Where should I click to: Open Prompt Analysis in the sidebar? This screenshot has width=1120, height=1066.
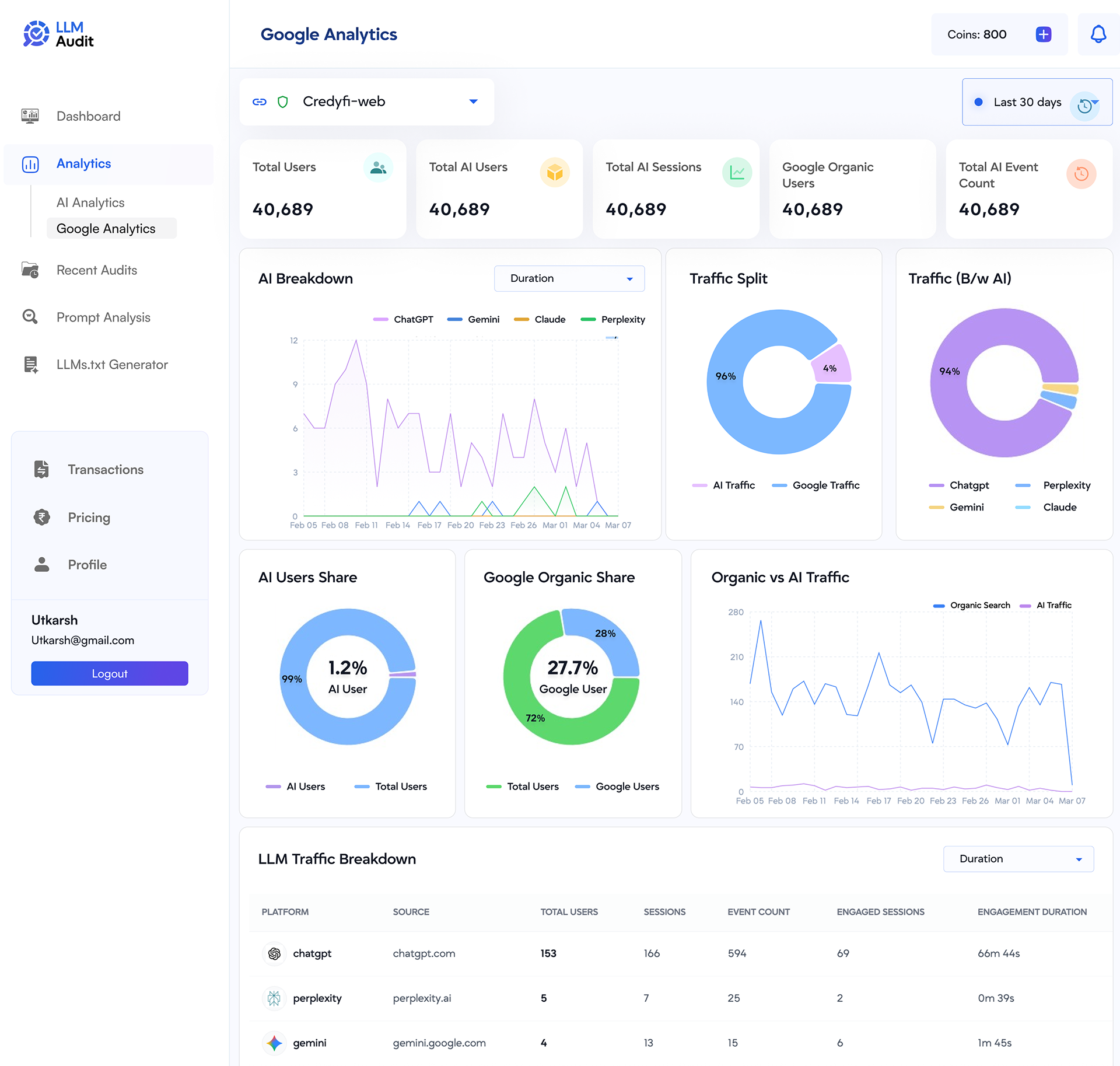(103, 317)
